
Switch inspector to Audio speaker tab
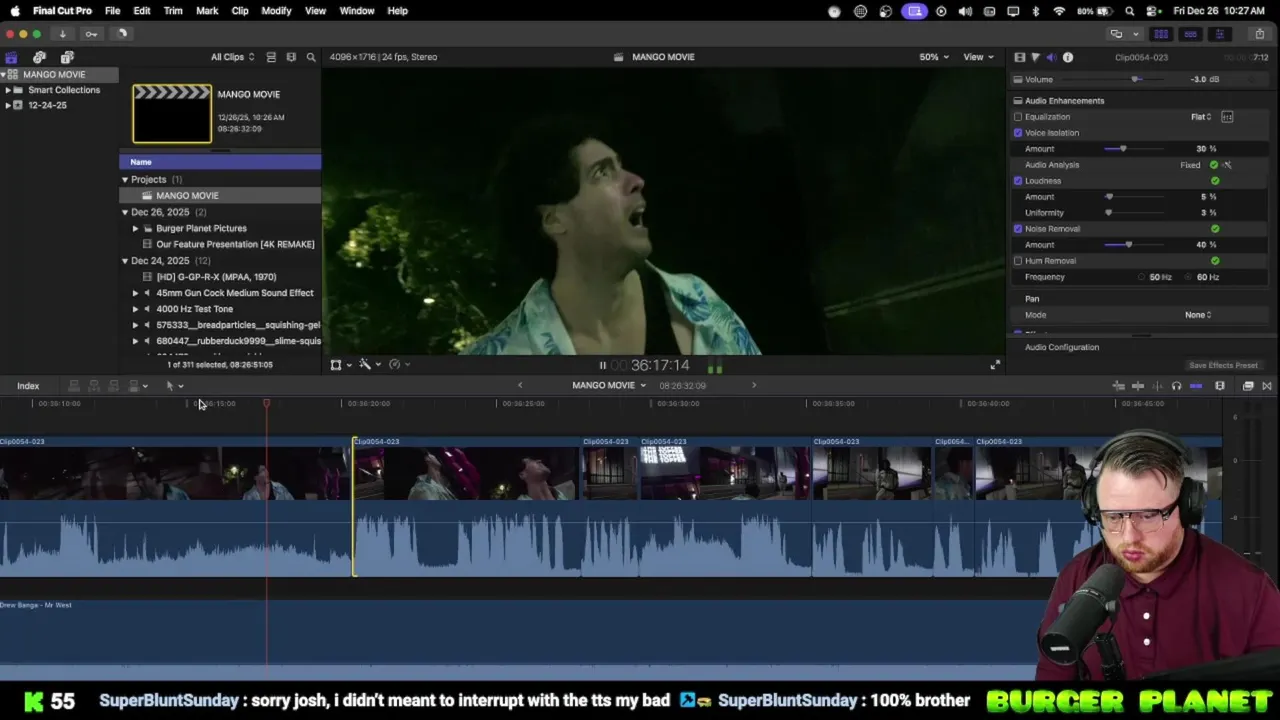(x=1051, y=57)
